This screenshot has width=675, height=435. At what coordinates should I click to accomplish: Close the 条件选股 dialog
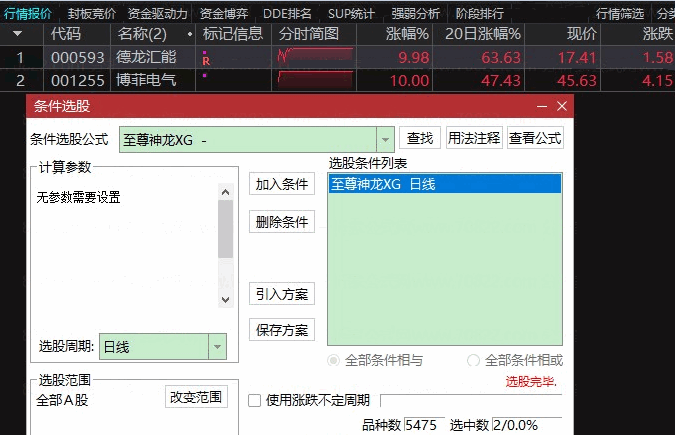pyautogui.click(x=562, y=106)
